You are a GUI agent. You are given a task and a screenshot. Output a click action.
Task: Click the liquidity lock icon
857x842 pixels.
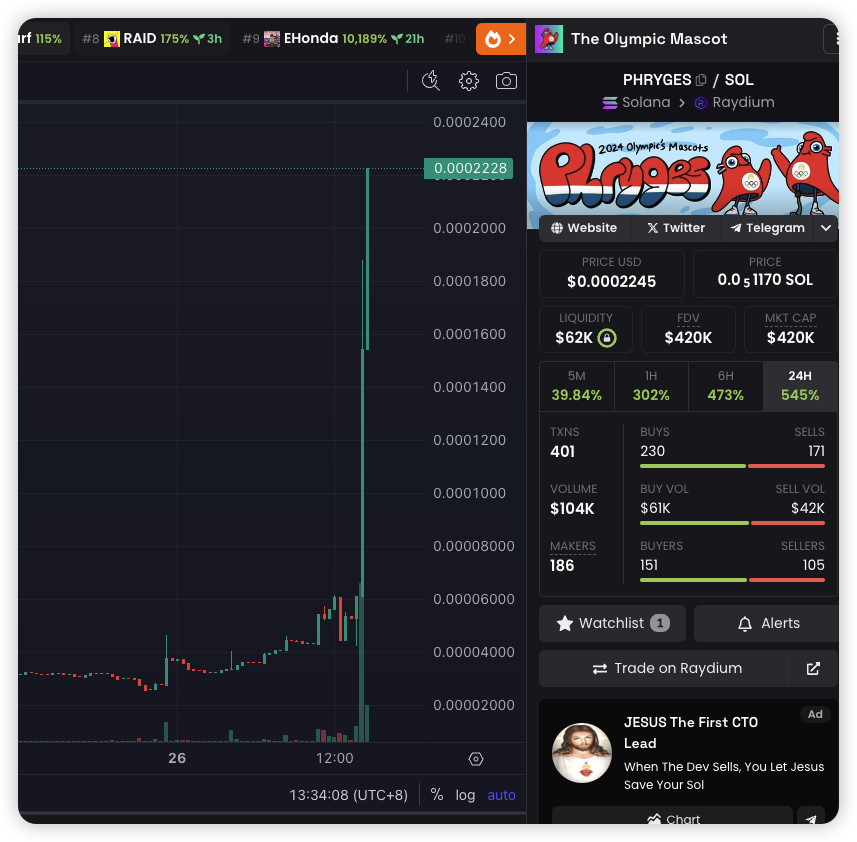point(607,338)
